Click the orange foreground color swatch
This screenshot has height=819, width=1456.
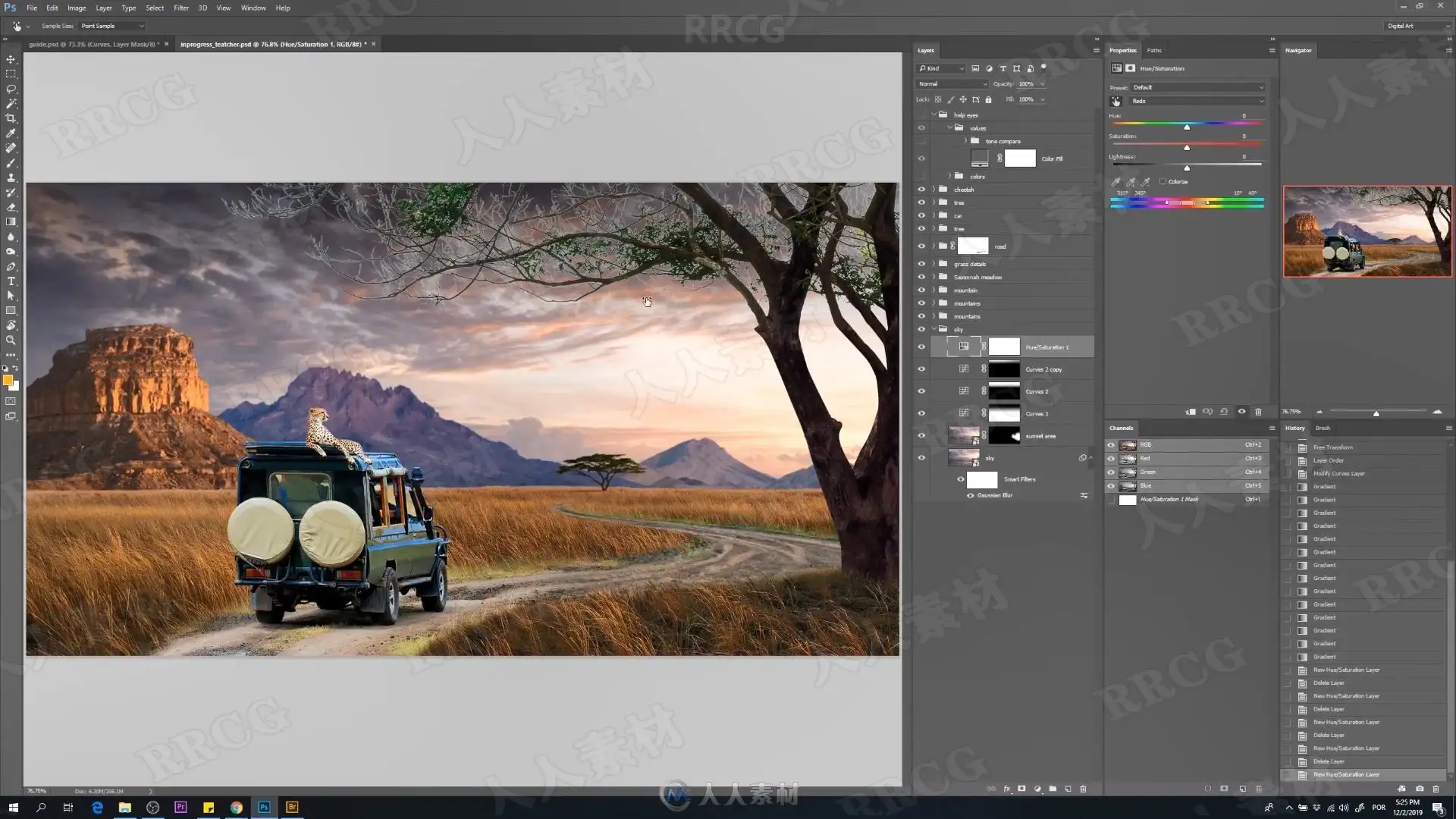7,380
